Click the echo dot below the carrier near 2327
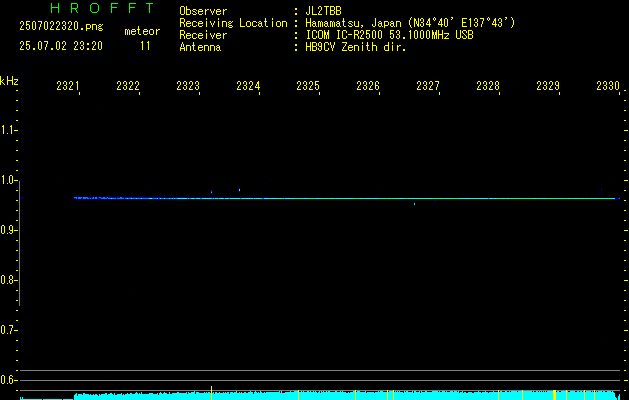Viewport: 629px width, 400px height. 414,204
